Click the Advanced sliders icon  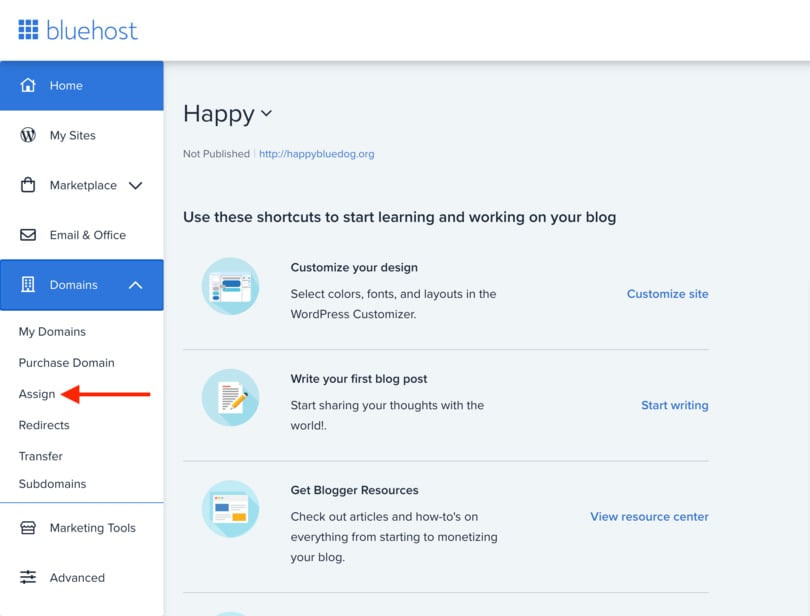click(x=28, y=577)
